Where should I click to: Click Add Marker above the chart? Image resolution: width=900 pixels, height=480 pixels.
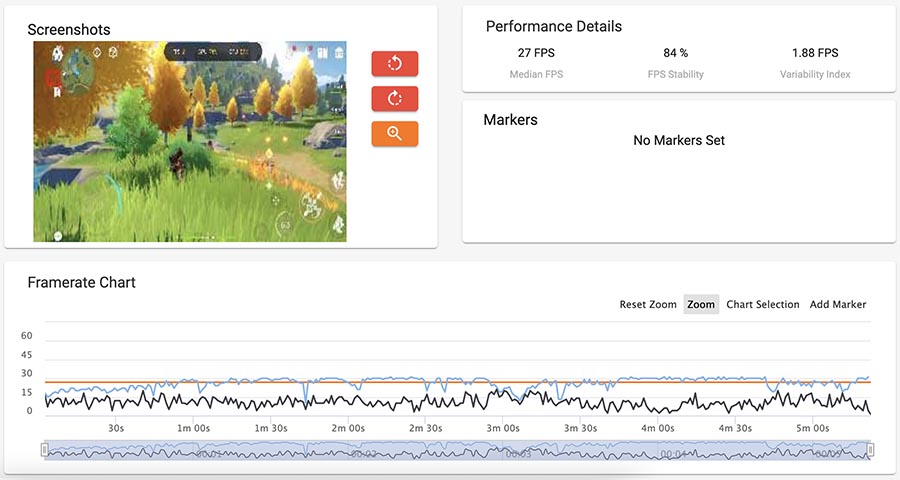837,304
